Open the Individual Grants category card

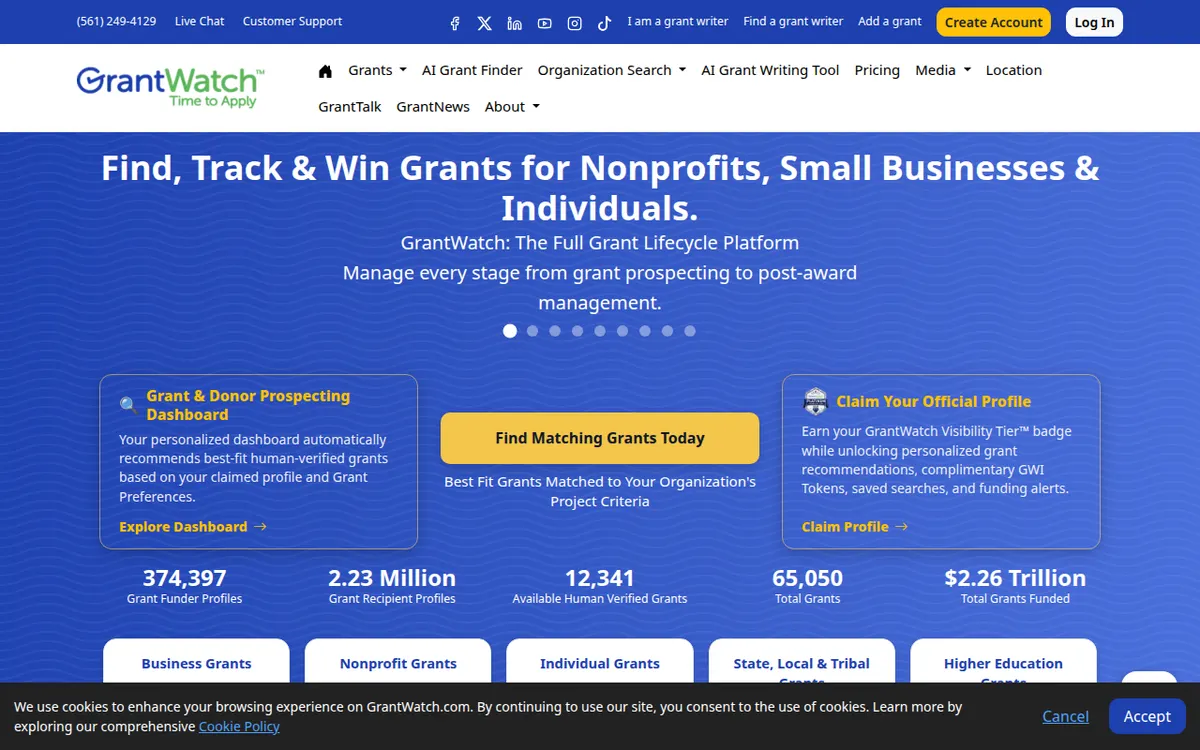click(600, 663)
